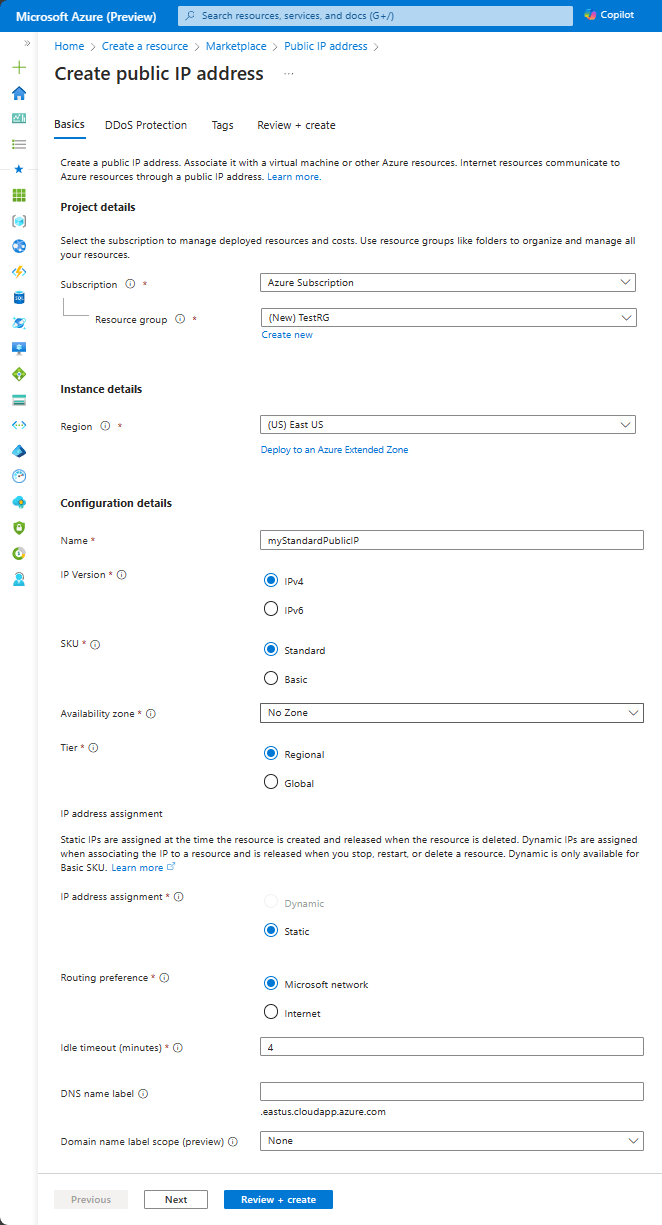Choose the Basic SKU option

pyautogui.click(x=270, y=678)
